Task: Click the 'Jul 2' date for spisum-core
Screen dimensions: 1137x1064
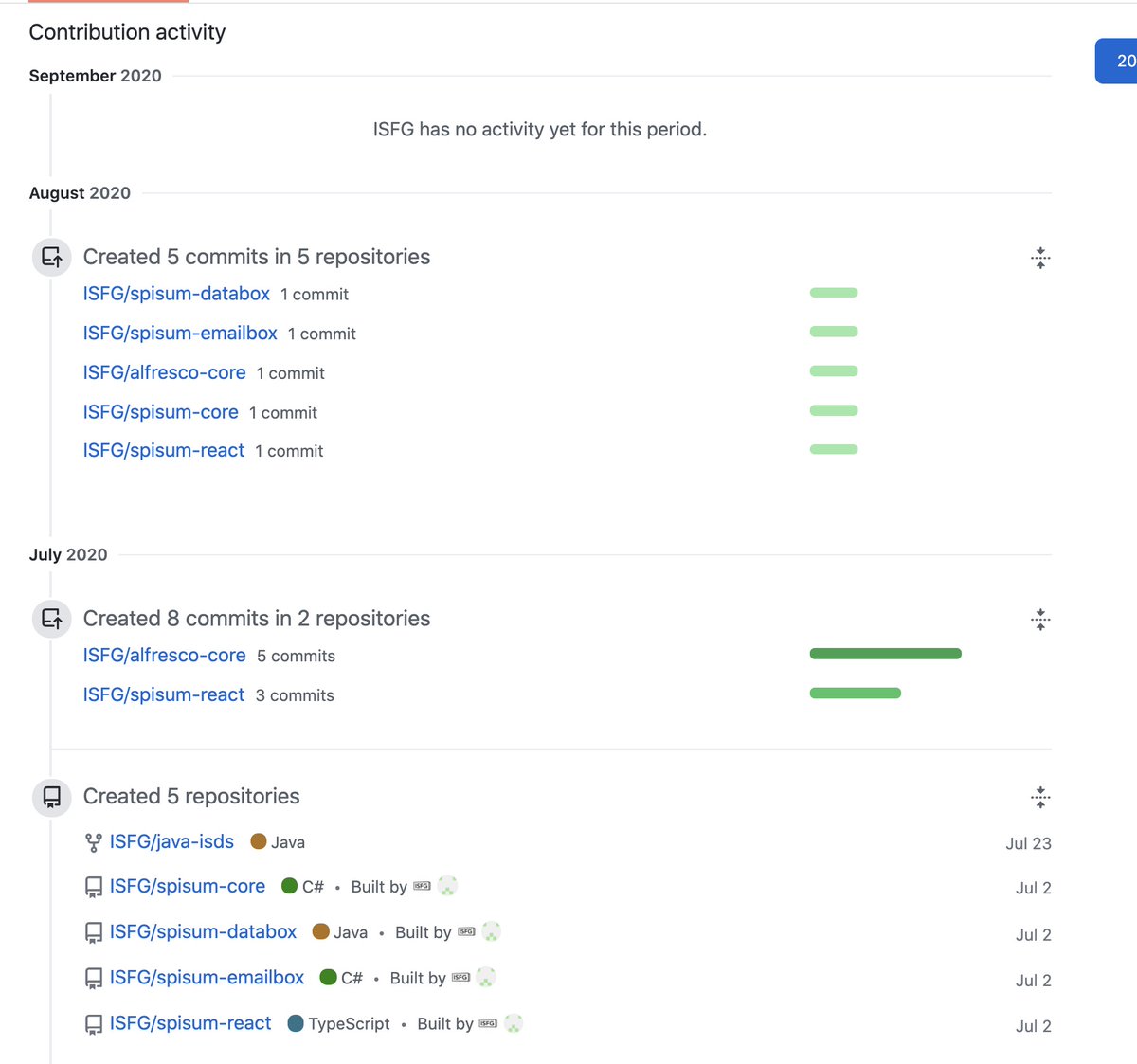Action: point(1034,888)
